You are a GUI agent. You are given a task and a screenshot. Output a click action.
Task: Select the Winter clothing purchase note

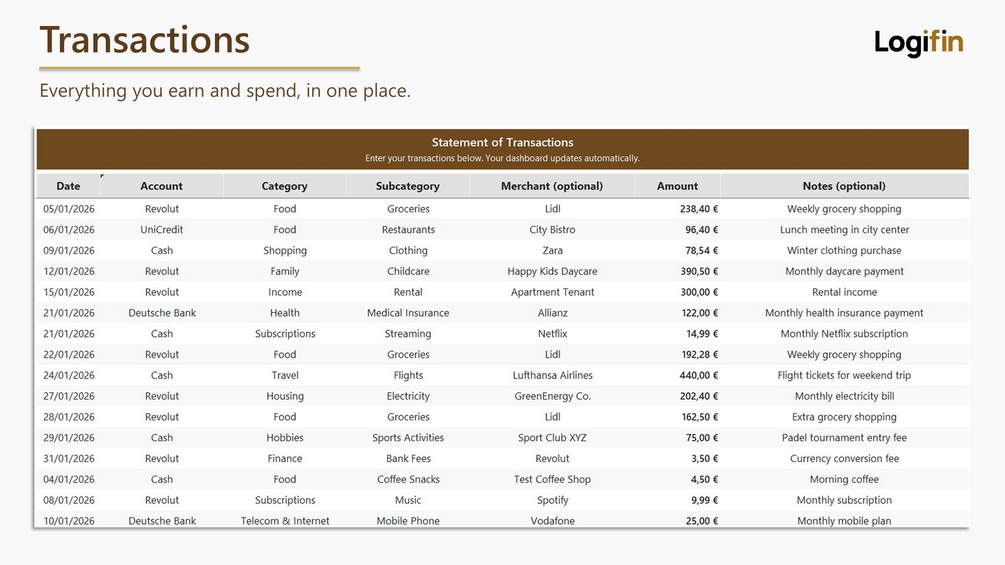click(x=844, y=250)
